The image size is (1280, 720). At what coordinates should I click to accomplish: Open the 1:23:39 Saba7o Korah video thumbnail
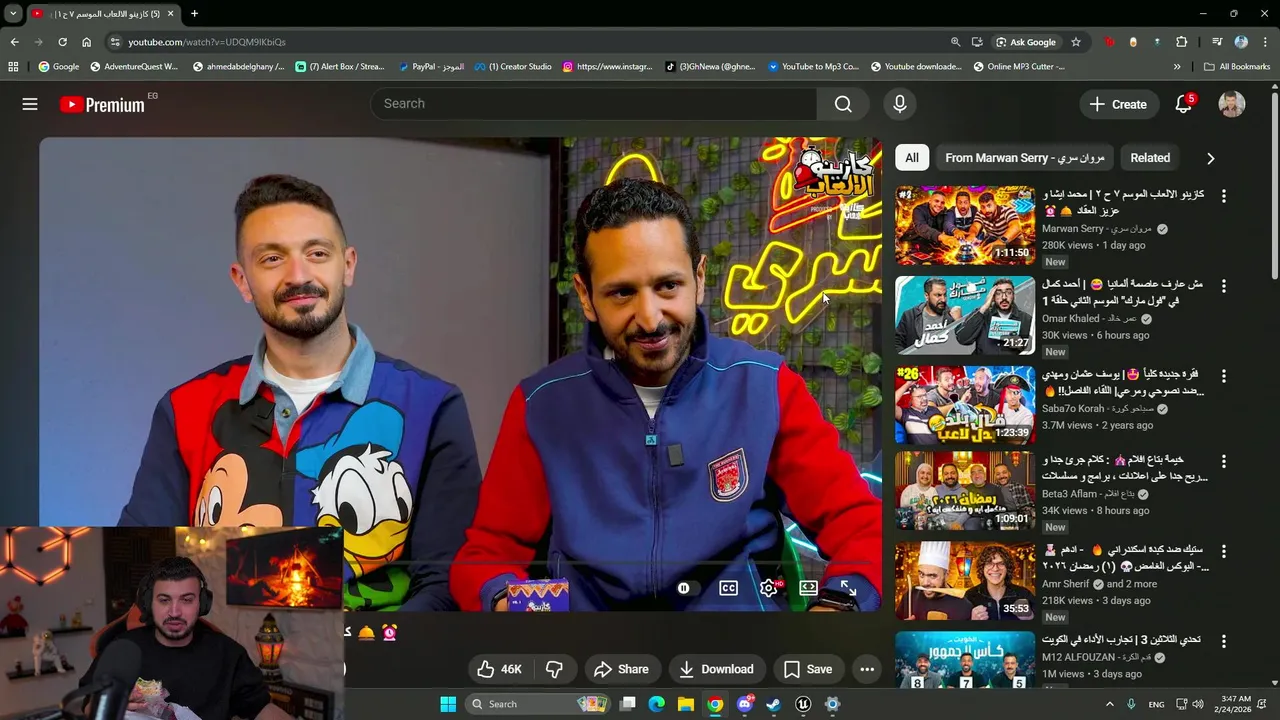[965, 405]
